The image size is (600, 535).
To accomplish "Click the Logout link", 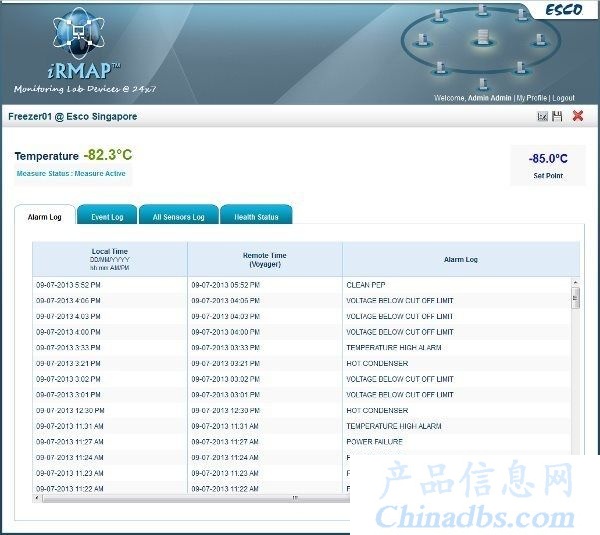I will tap(563, 98).
